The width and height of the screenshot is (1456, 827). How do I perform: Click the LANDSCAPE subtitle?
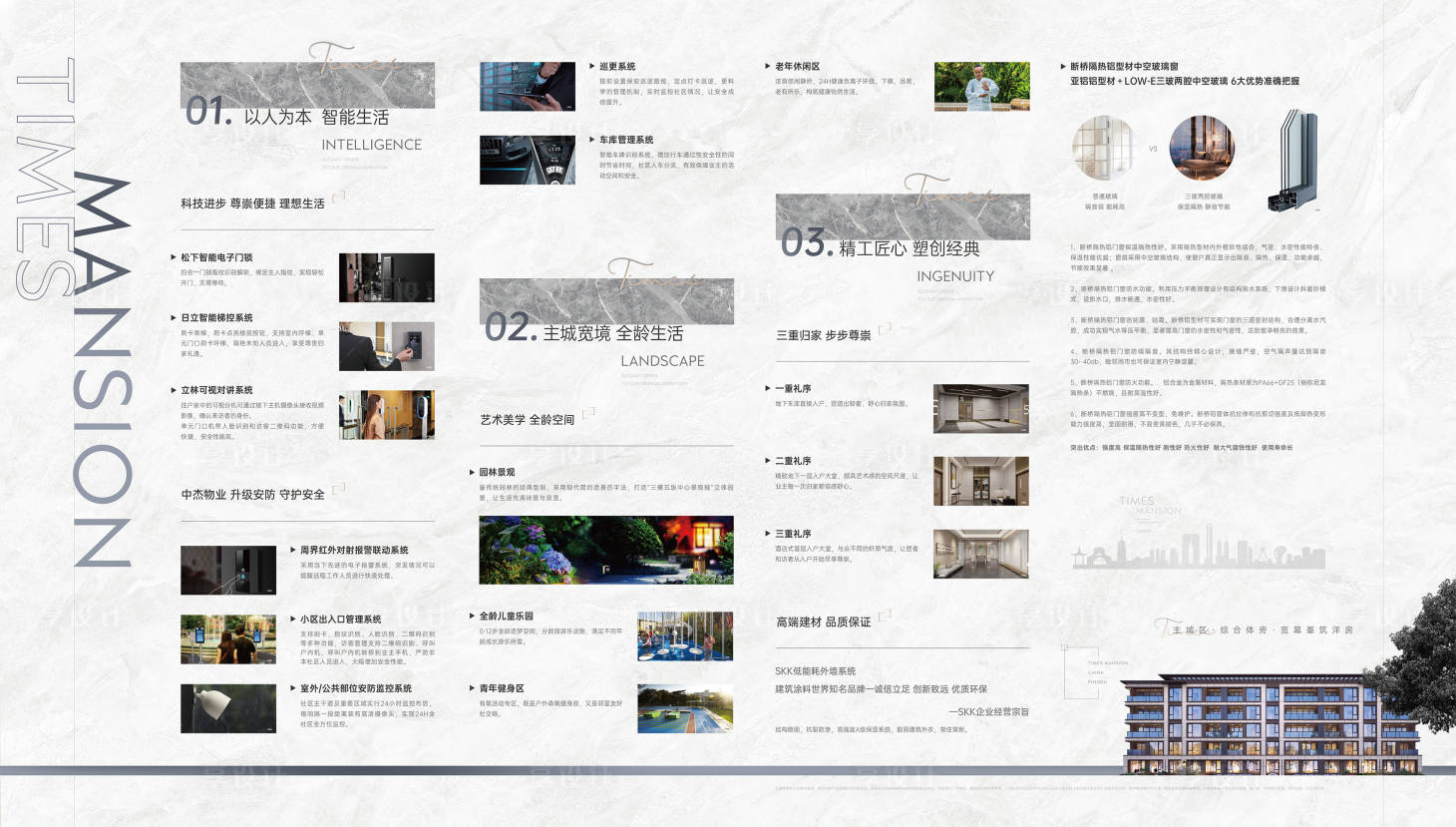[662, 361]
